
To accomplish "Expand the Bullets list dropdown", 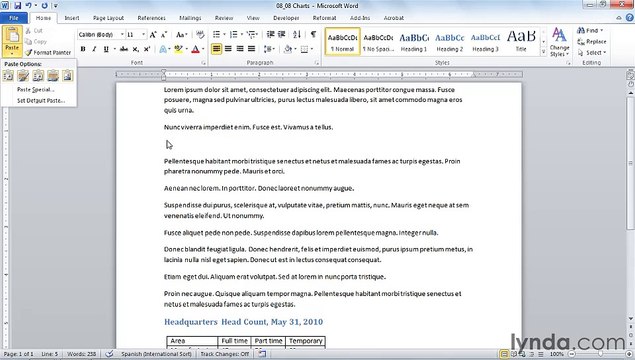I will pyautogui.click(x=224, y=35).
